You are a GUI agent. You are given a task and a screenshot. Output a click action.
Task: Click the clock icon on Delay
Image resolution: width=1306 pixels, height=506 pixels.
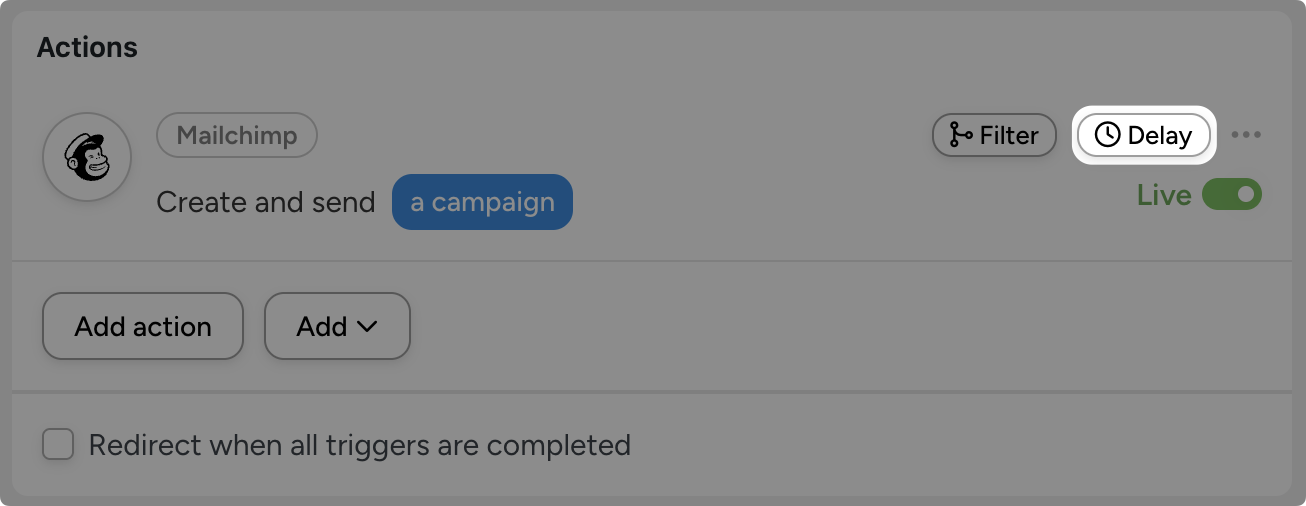pos(1107,135)
